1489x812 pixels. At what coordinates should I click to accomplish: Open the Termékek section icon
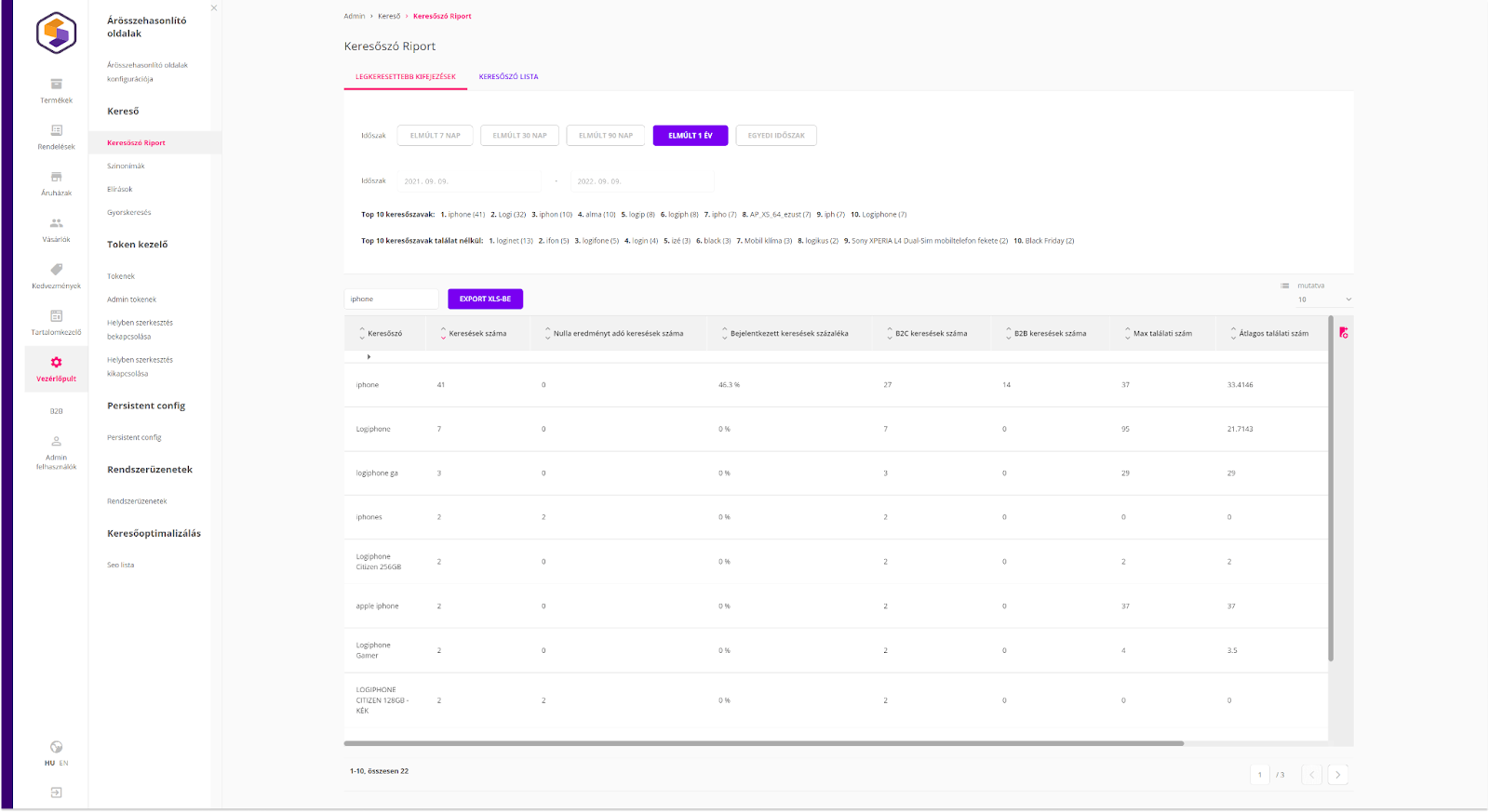[x=56, y=84]
